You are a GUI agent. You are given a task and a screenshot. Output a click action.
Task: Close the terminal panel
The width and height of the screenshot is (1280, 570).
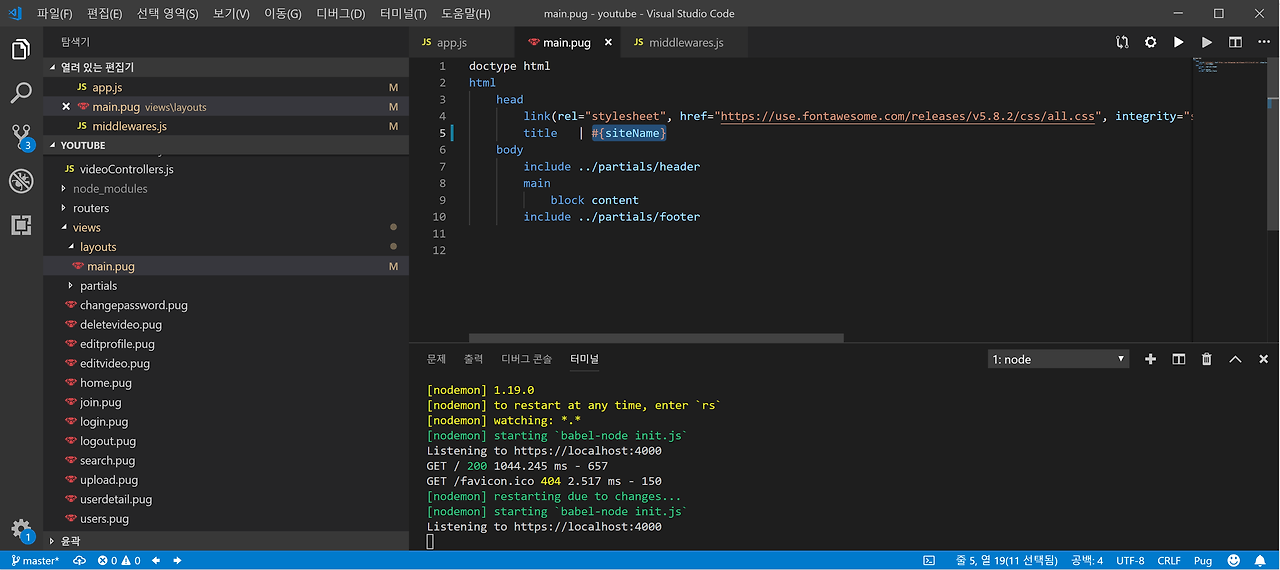click(1263, 359)
